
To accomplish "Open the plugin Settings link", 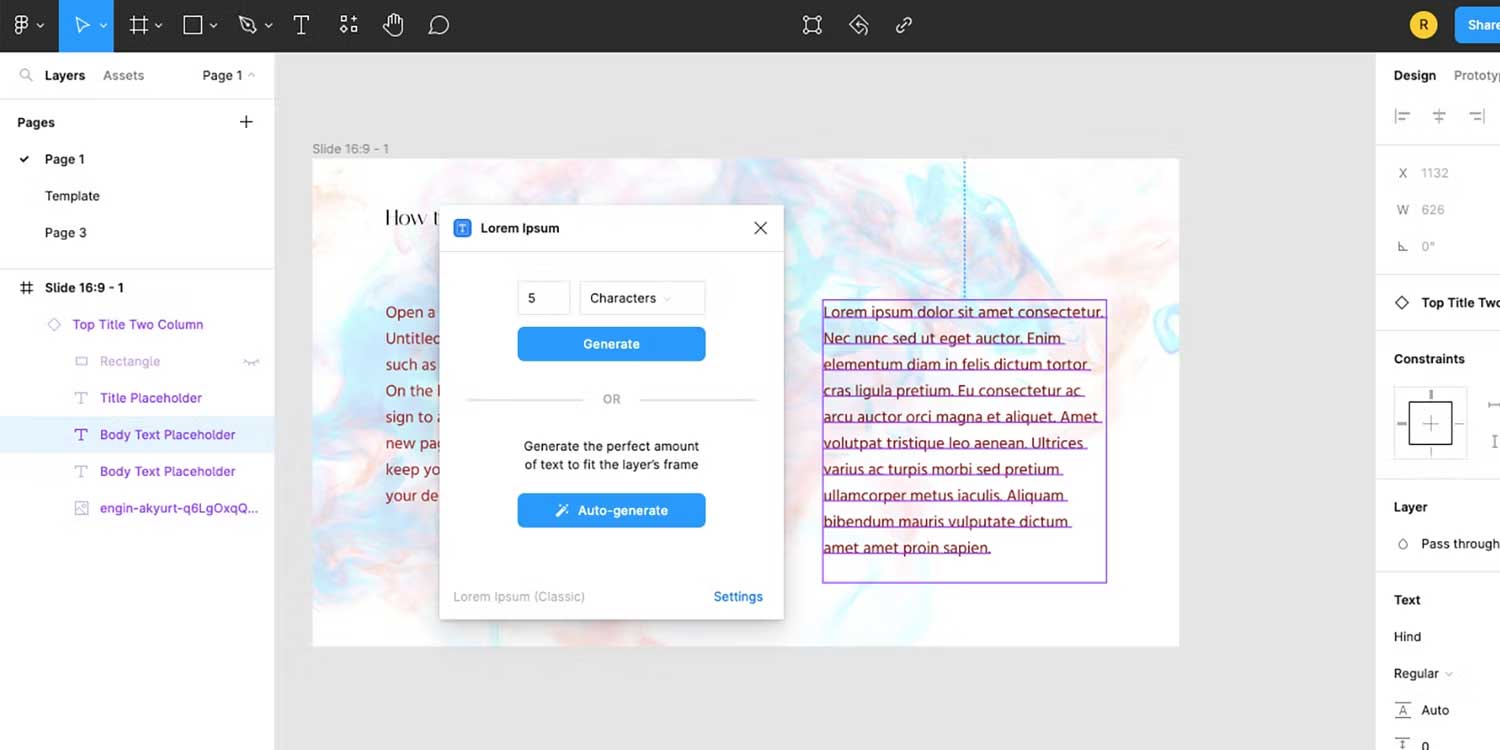I will [737, 596].
